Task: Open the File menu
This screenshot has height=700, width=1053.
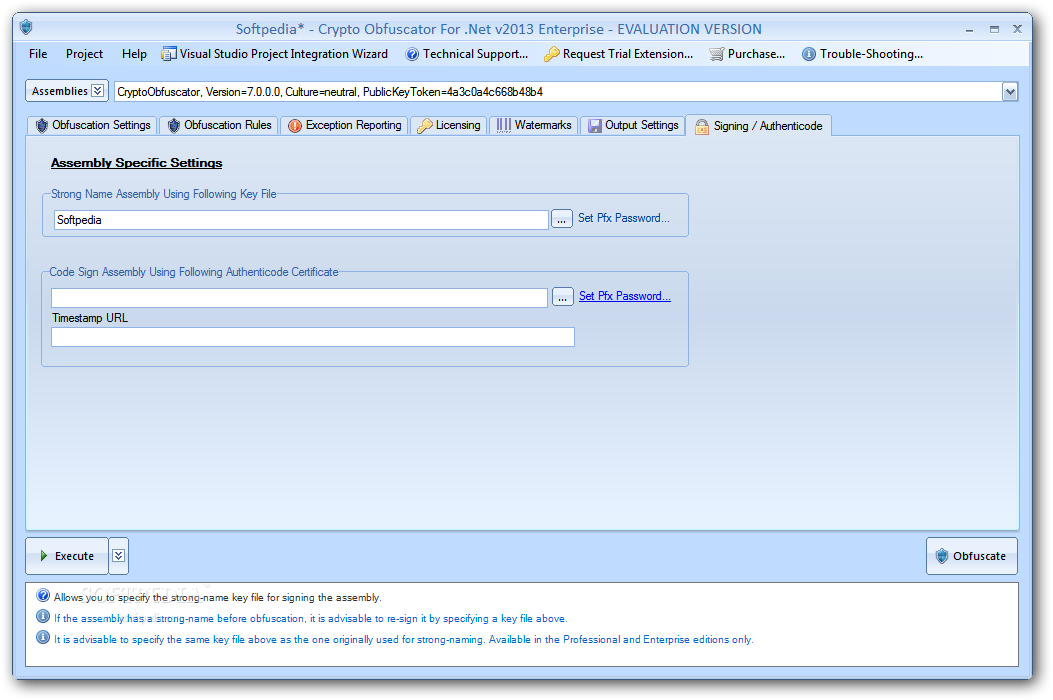Action: coord(38,54)
